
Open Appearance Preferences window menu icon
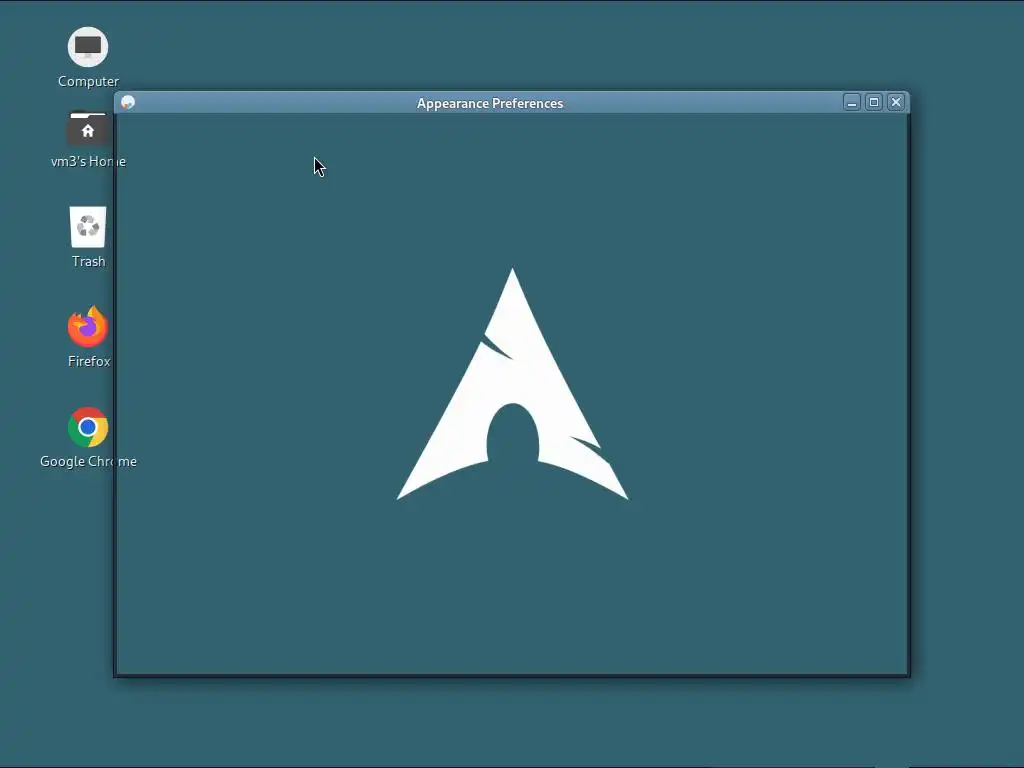(x=128, y=103)
